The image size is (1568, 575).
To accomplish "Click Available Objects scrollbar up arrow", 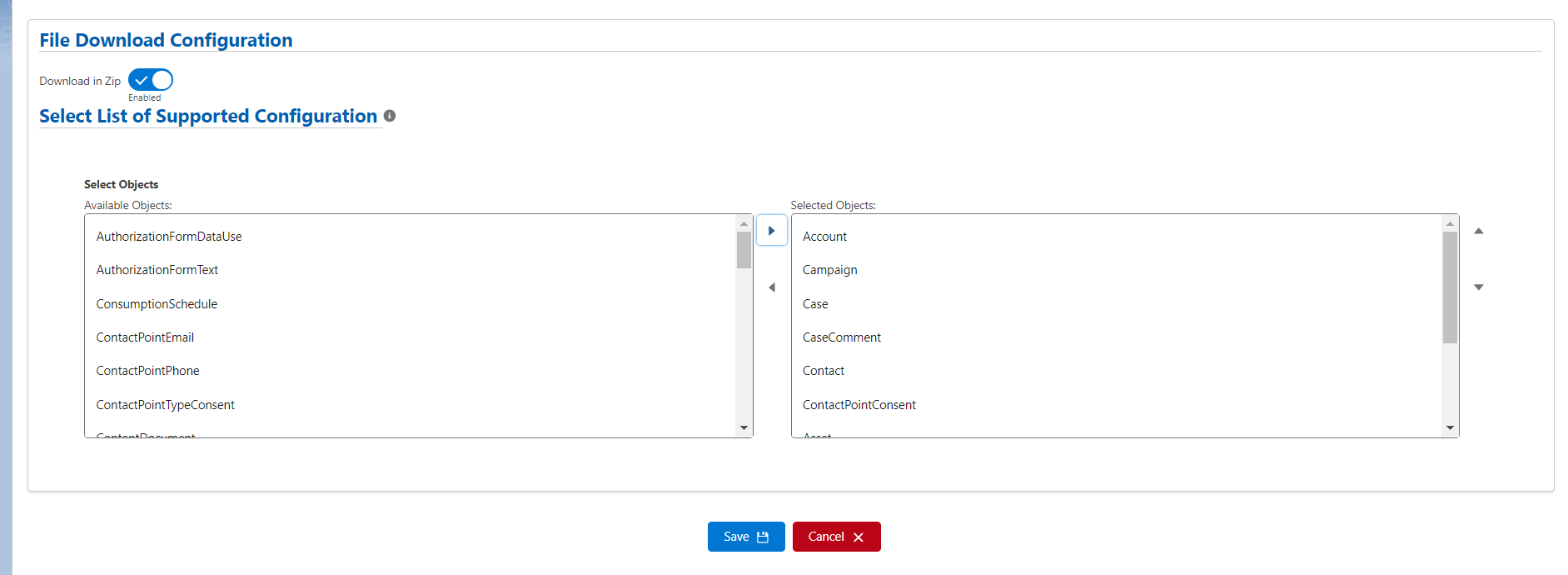I will point(744,223).
